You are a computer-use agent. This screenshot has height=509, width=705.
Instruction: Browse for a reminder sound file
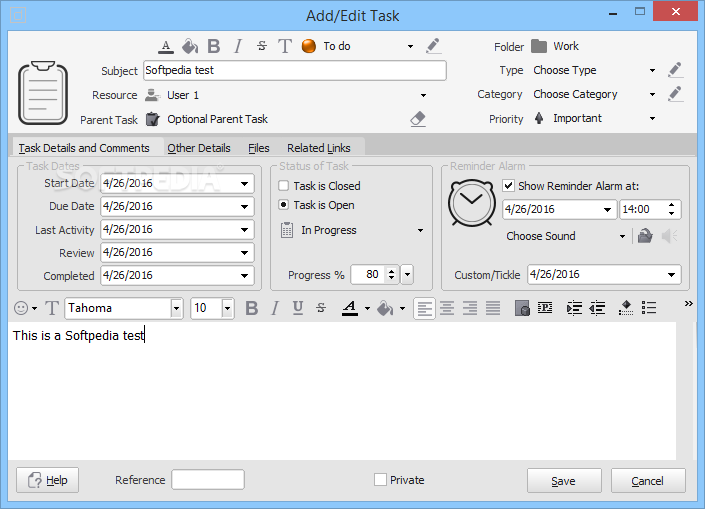645,236
